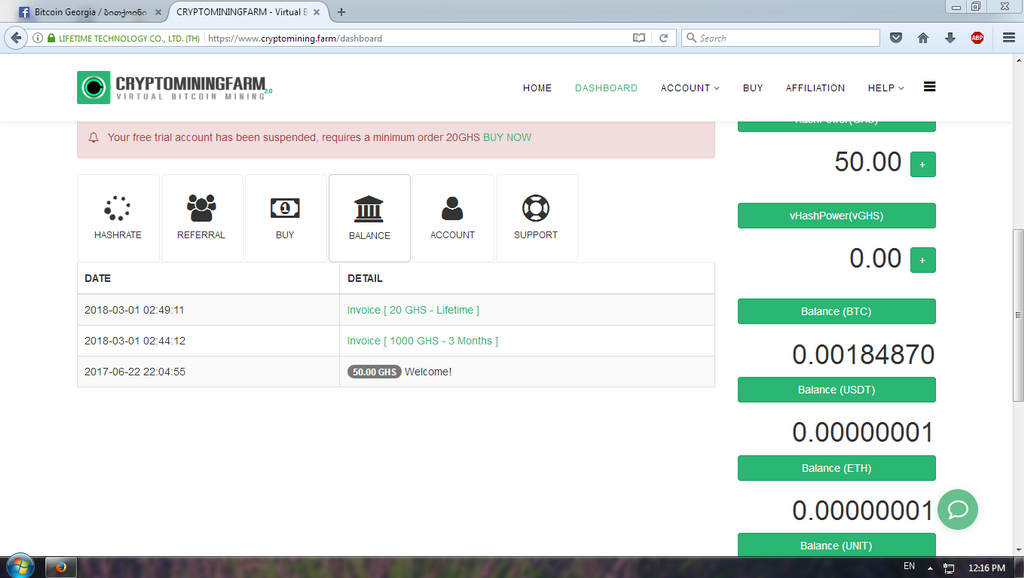The height and width of the screenshot is (578, 1024).
Task: Go to Firefox home page icon
Action: (x=923, y=38)
